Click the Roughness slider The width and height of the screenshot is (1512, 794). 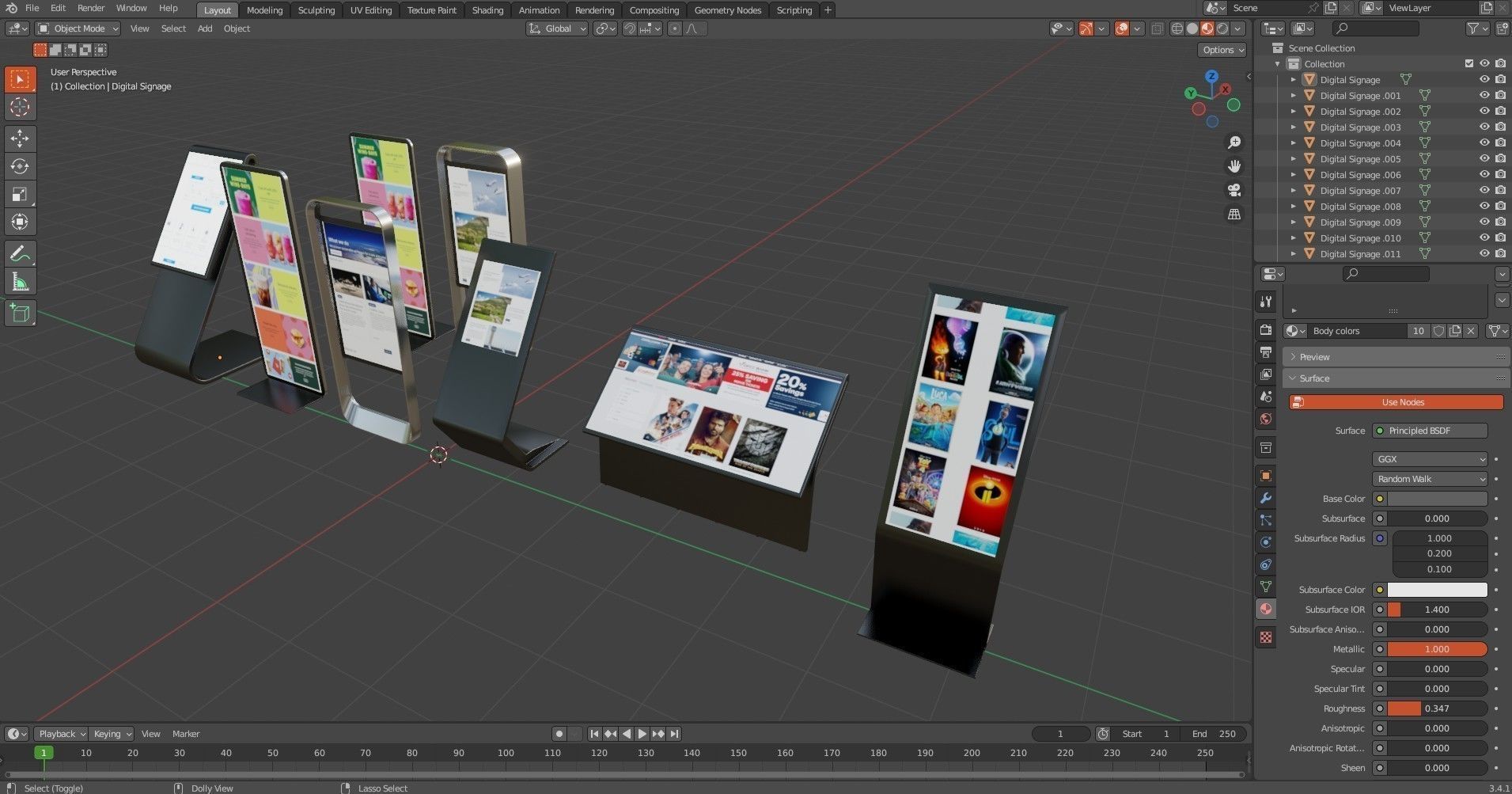1437,709
